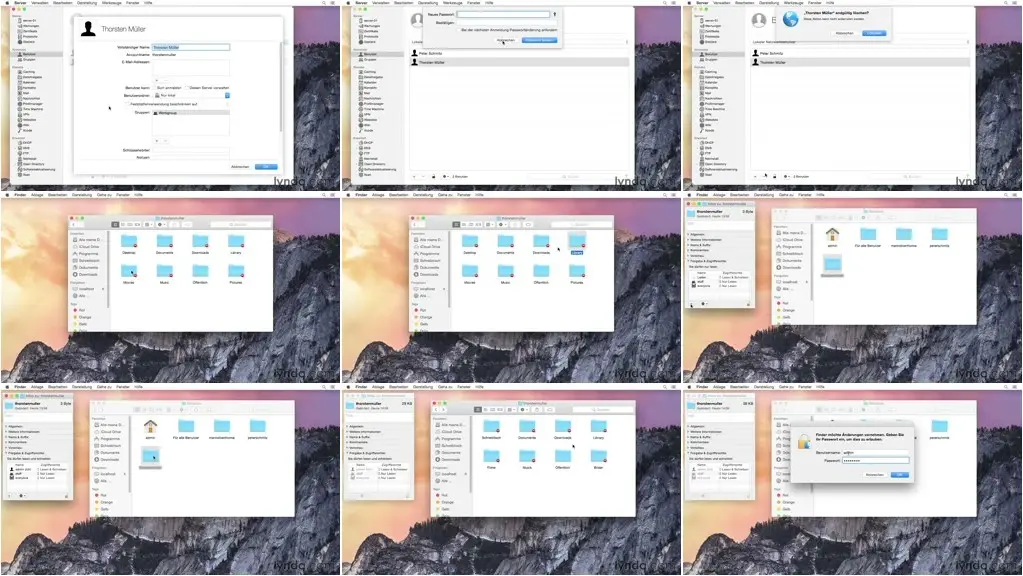Select the Gelb tag below the authentication dialog
Viewport: 1023px width, 576px height.
pos(784,509)
